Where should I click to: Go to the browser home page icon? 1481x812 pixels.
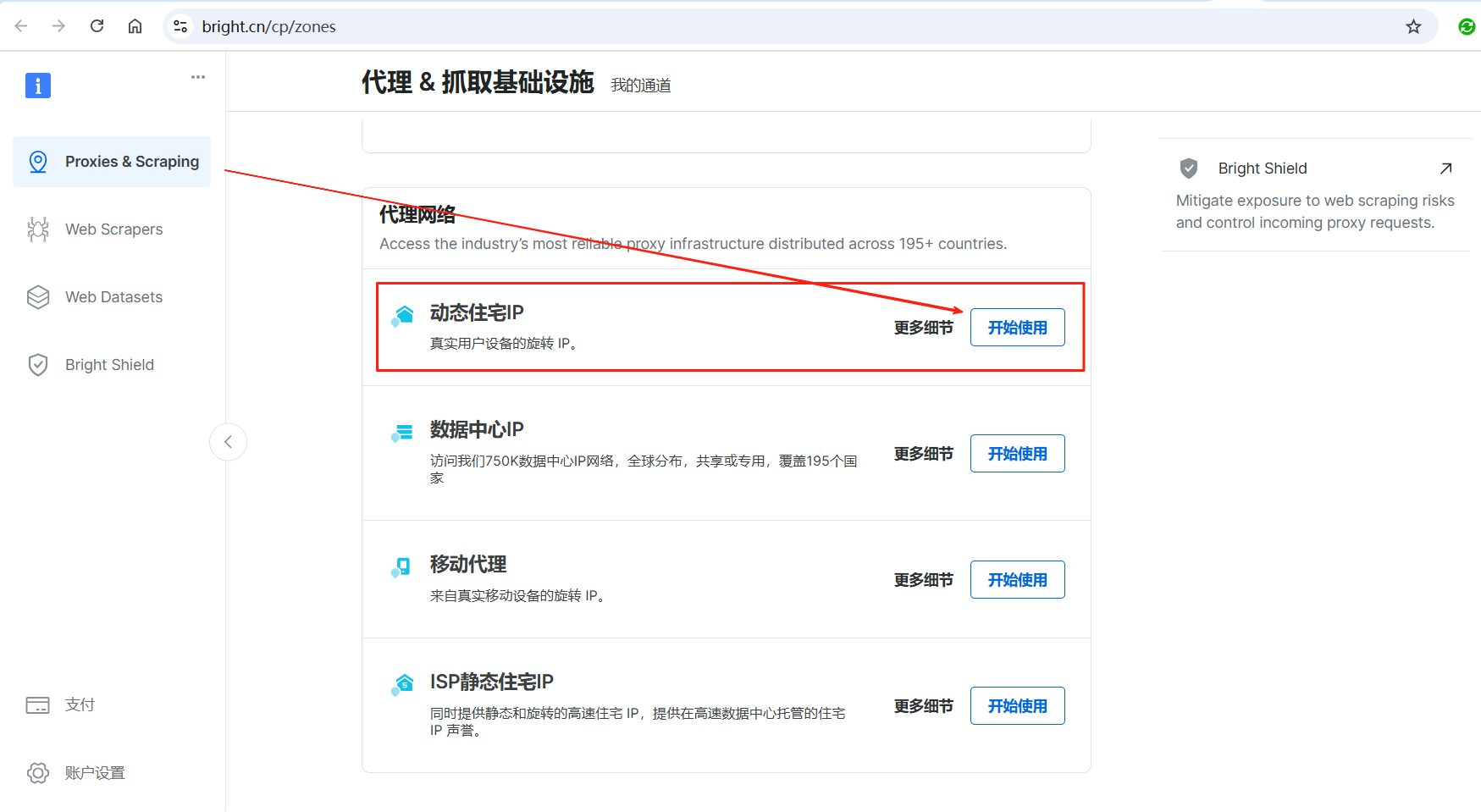[x=135, y=26]
